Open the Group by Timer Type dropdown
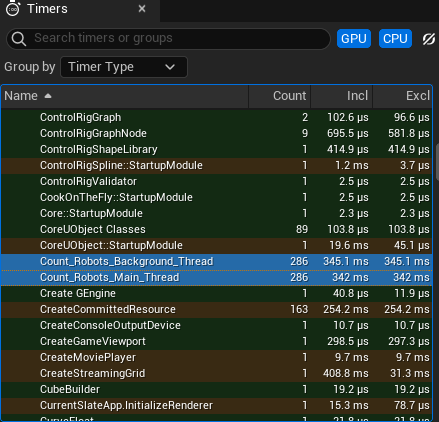The image size is (439, 422). (124, 67)
